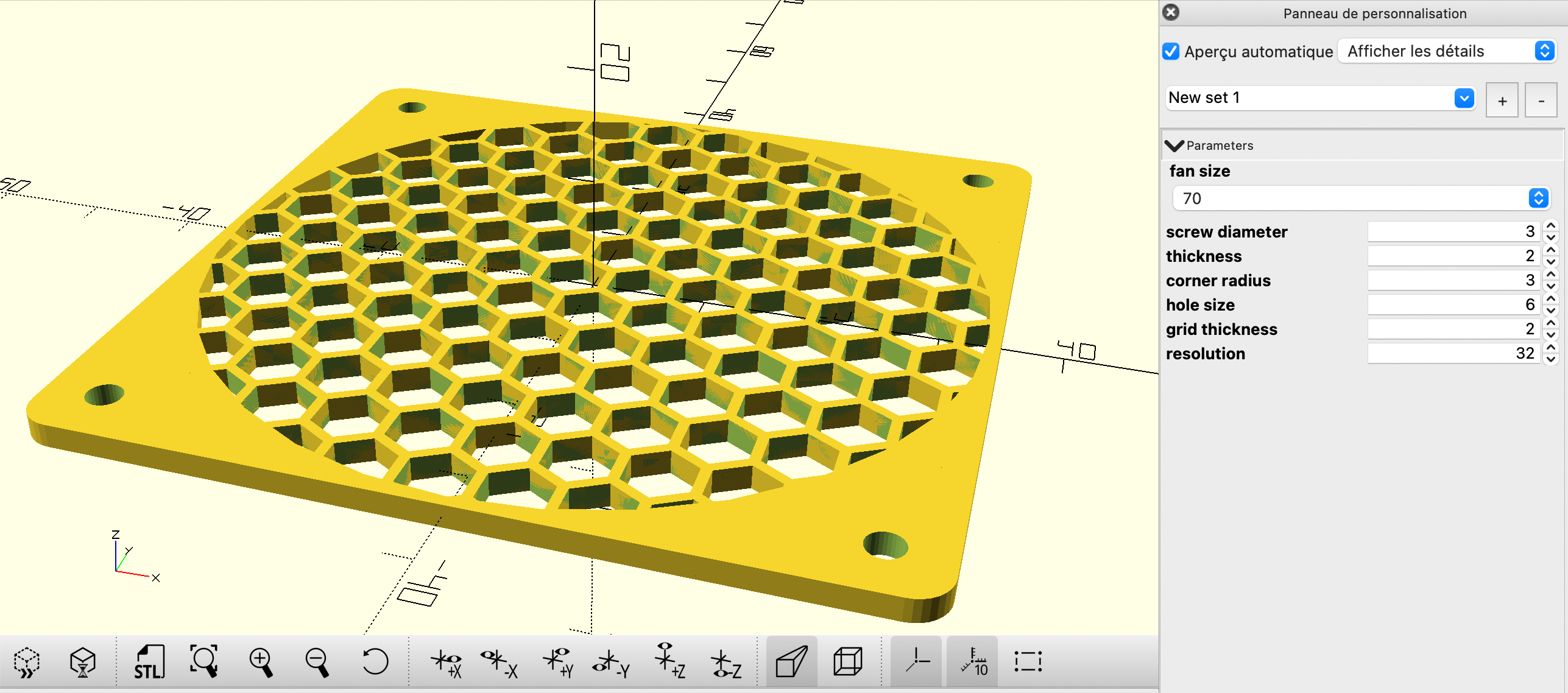Open the fan size dropdown
1568x693 pixels.
[1361, 199]
